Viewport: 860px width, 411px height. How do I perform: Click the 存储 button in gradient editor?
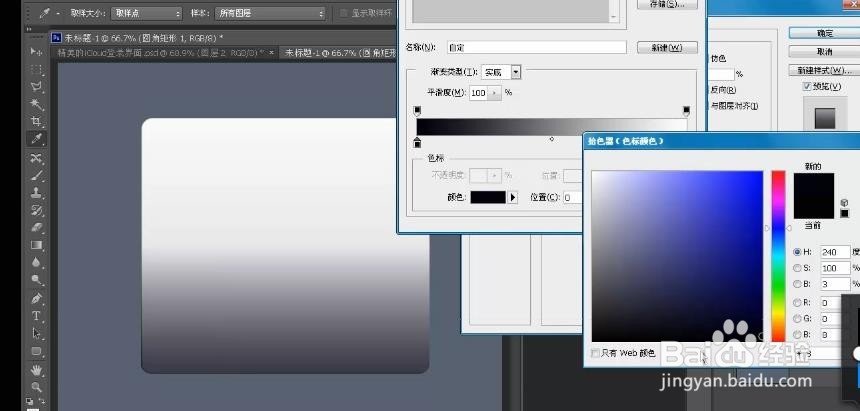pyautogui.click(x=667, y=4)
